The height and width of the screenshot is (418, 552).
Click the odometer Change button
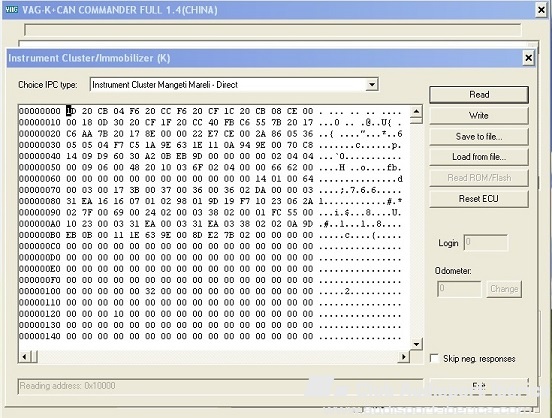click(x=504, y=289)
